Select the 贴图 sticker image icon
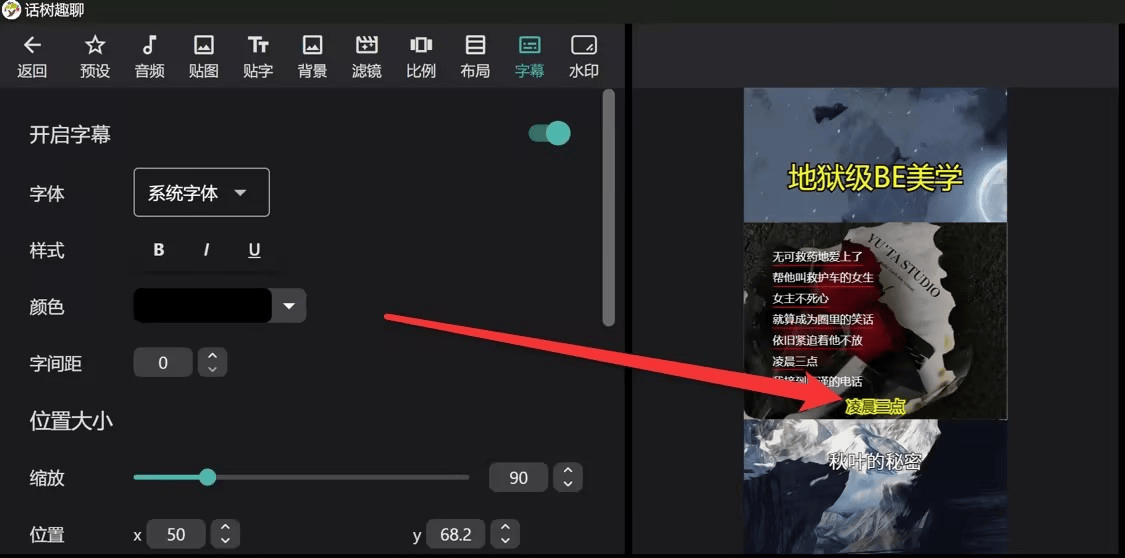The height and width of the screenshot is (558, 1125). [x=204, y=46]
